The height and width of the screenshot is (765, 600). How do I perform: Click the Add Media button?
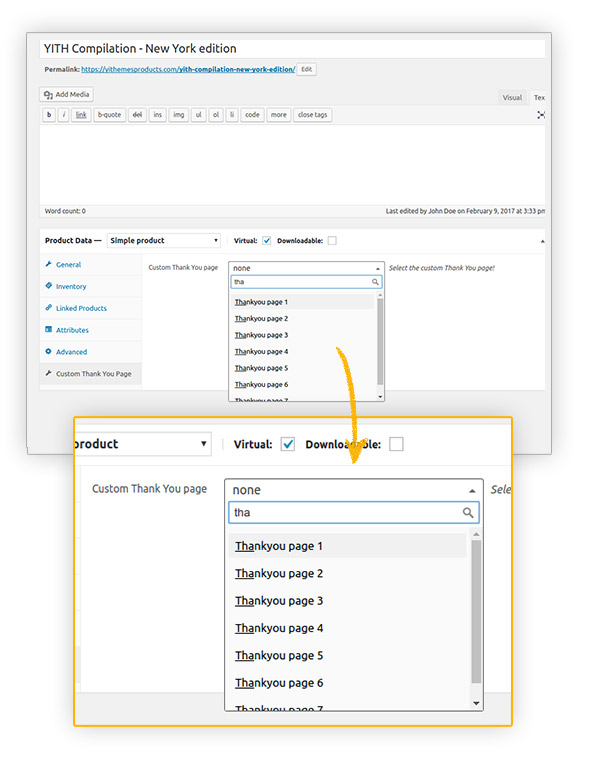66,94
